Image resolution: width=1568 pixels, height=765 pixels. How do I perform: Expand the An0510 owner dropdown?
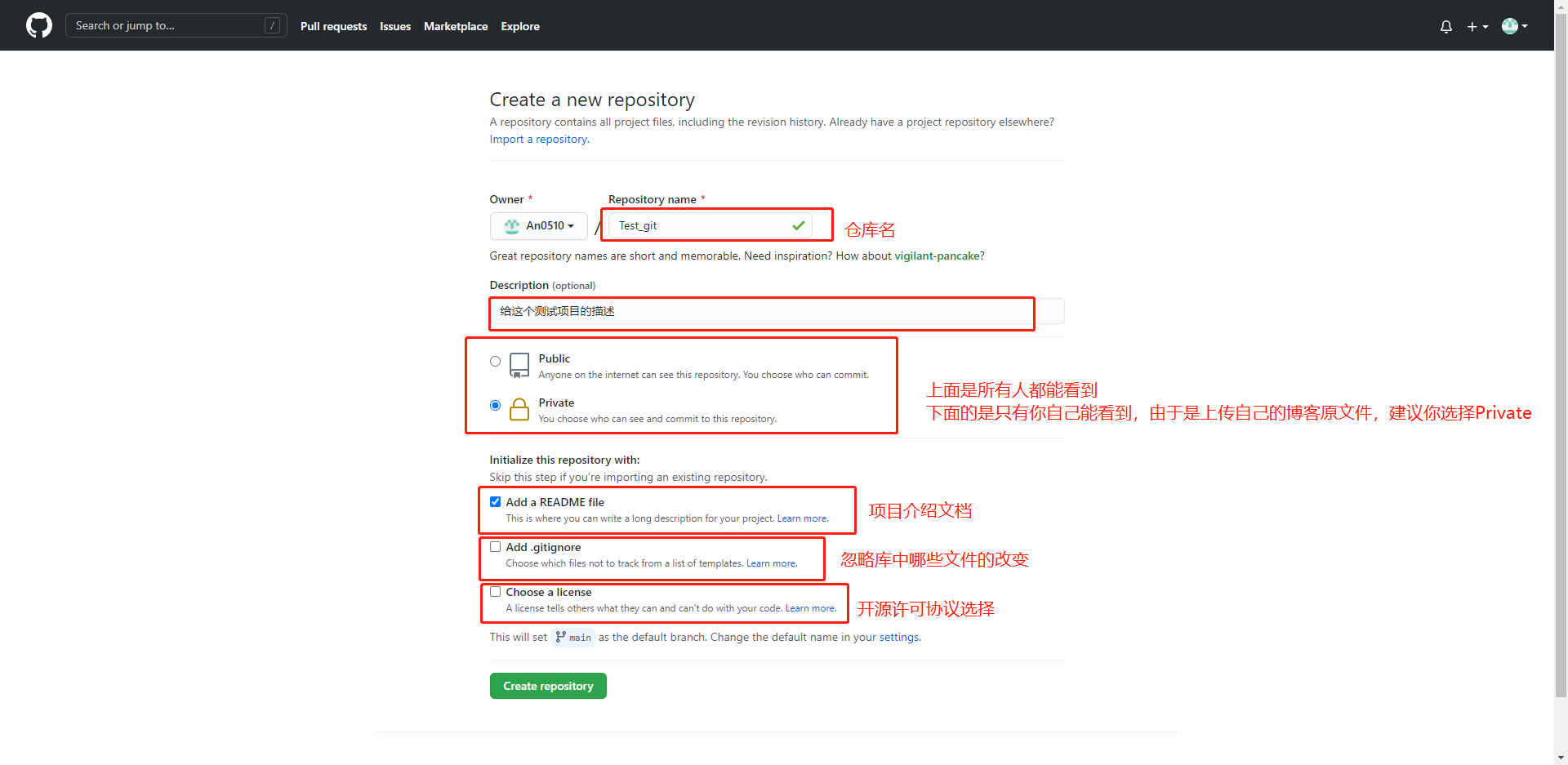539,225
